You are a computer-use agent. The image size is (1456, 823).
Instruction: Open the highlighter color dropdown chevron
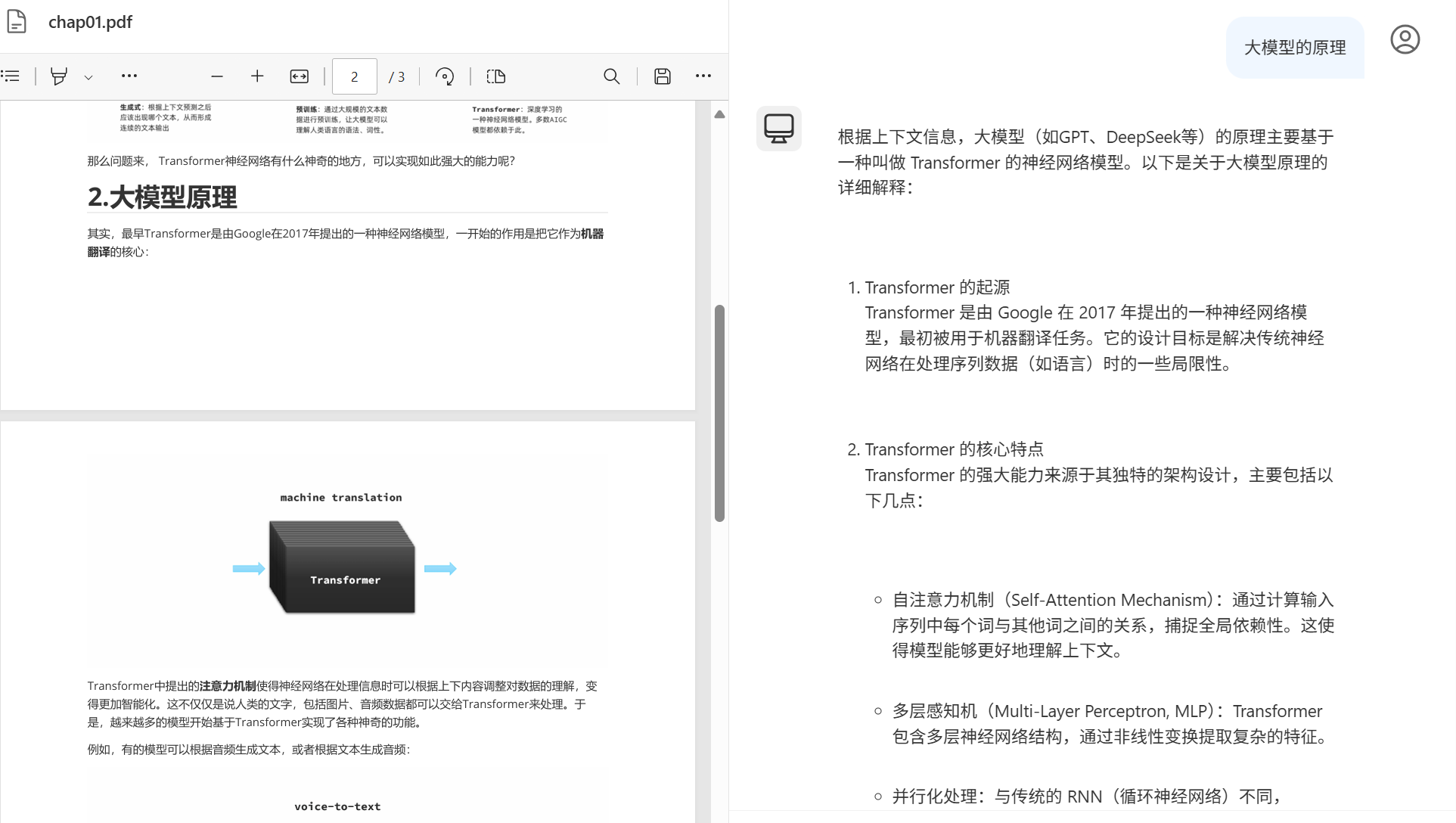pos(89,77)
